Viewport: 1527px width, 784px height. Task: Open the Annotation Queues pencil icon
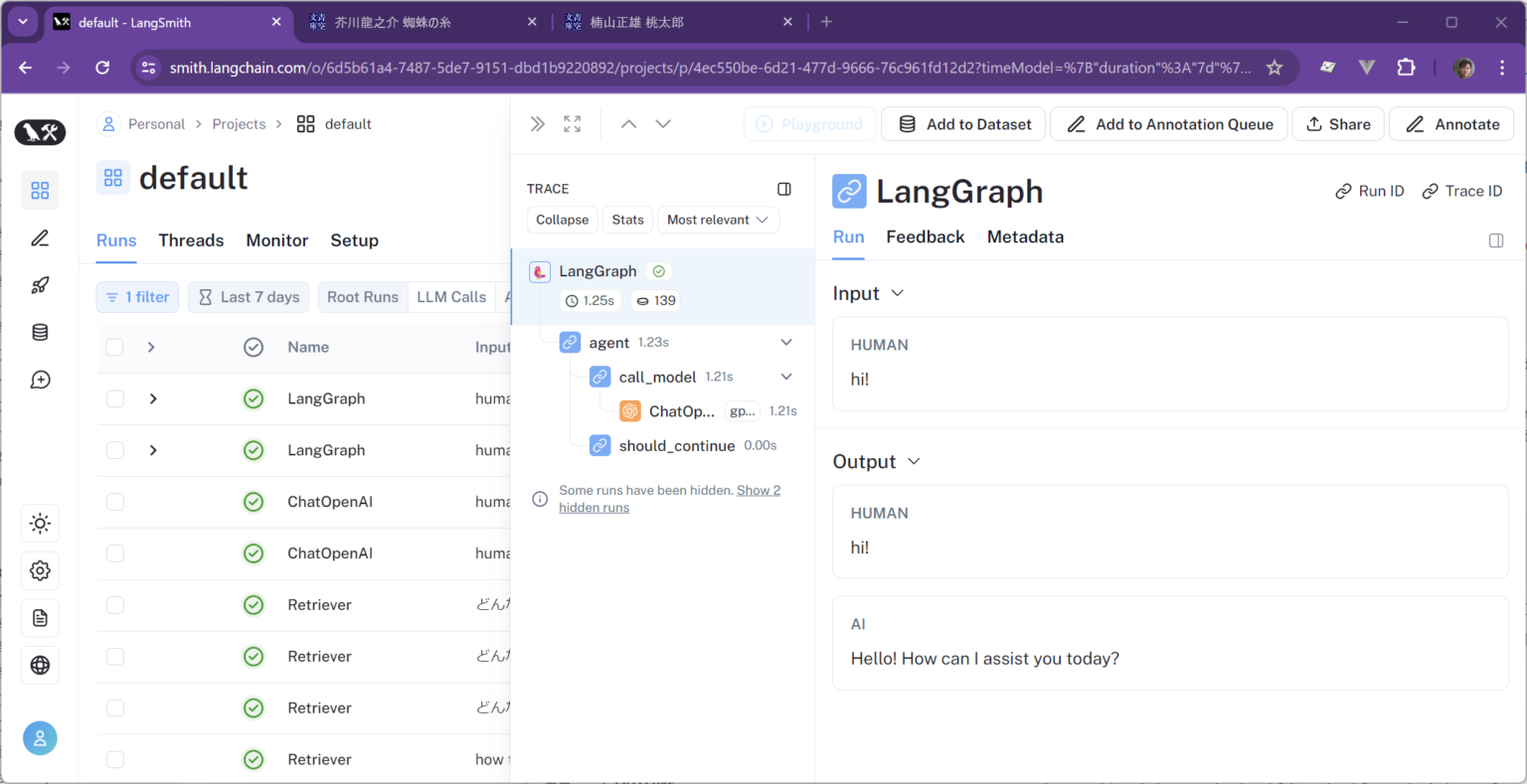click(x=40, y=237)
